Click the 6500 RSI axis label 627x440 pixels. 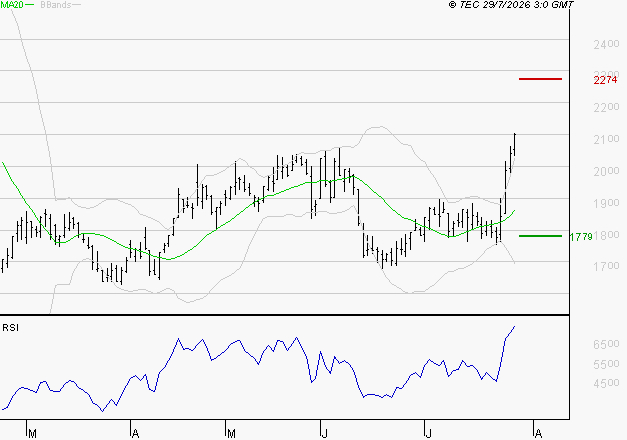point(606,344)
